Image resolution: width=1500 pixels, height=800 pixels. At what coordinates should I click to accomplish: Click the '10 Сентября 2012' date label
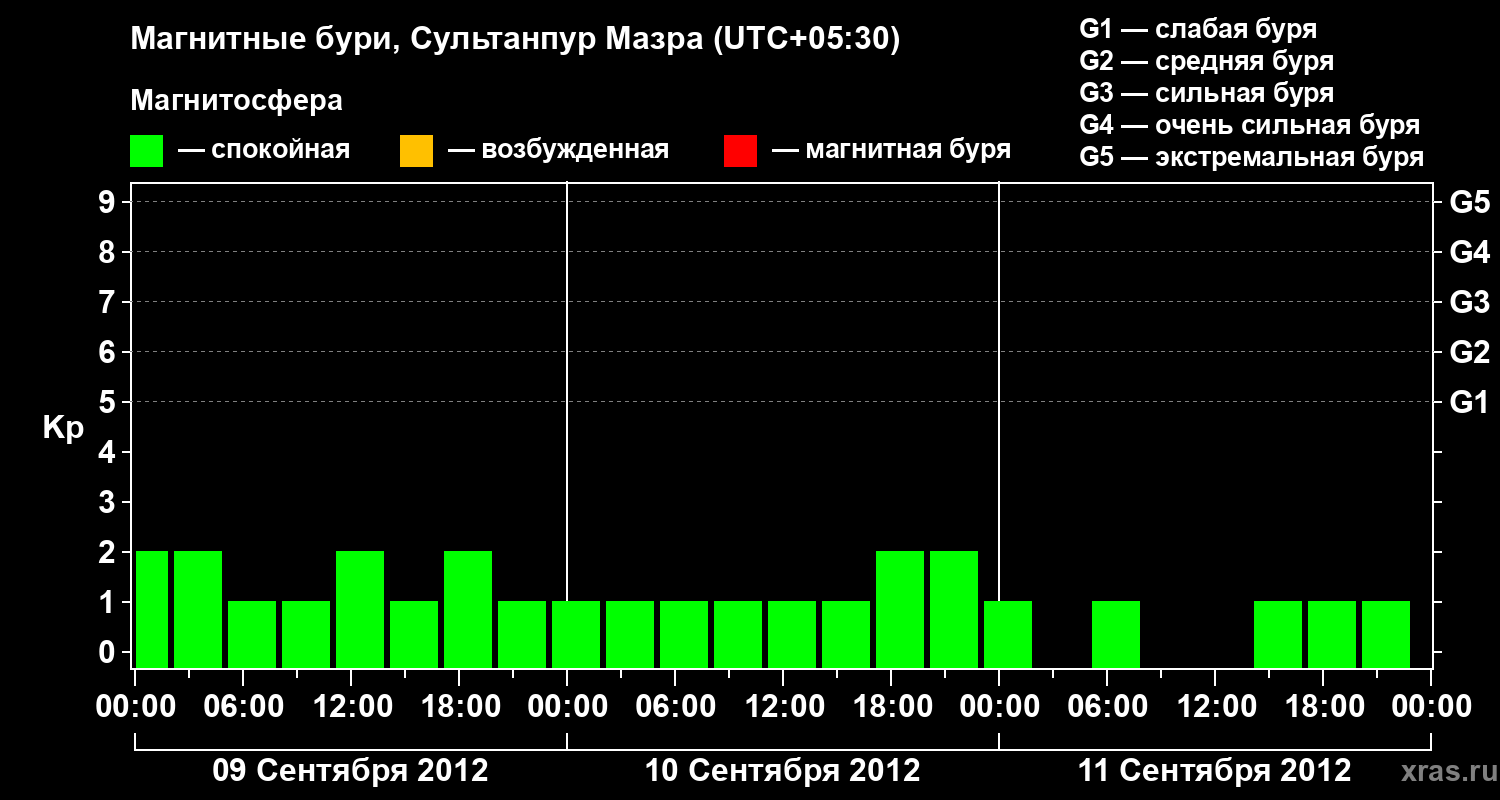(783, 771)
